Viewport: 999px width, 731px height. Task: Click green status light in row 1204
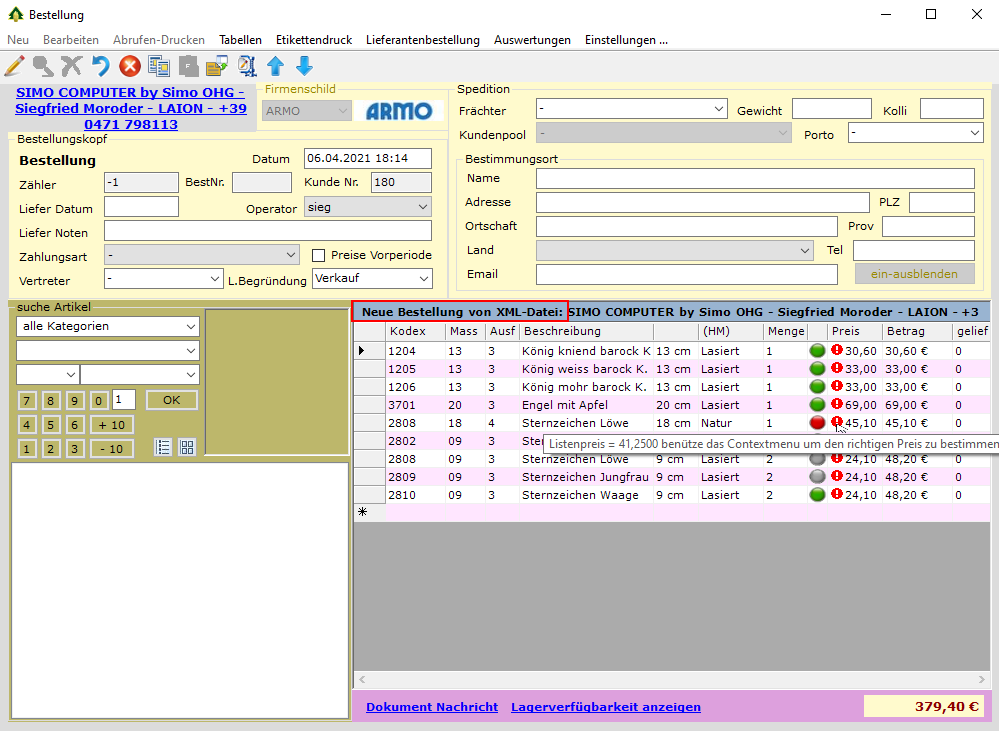(x=817, y=351)
